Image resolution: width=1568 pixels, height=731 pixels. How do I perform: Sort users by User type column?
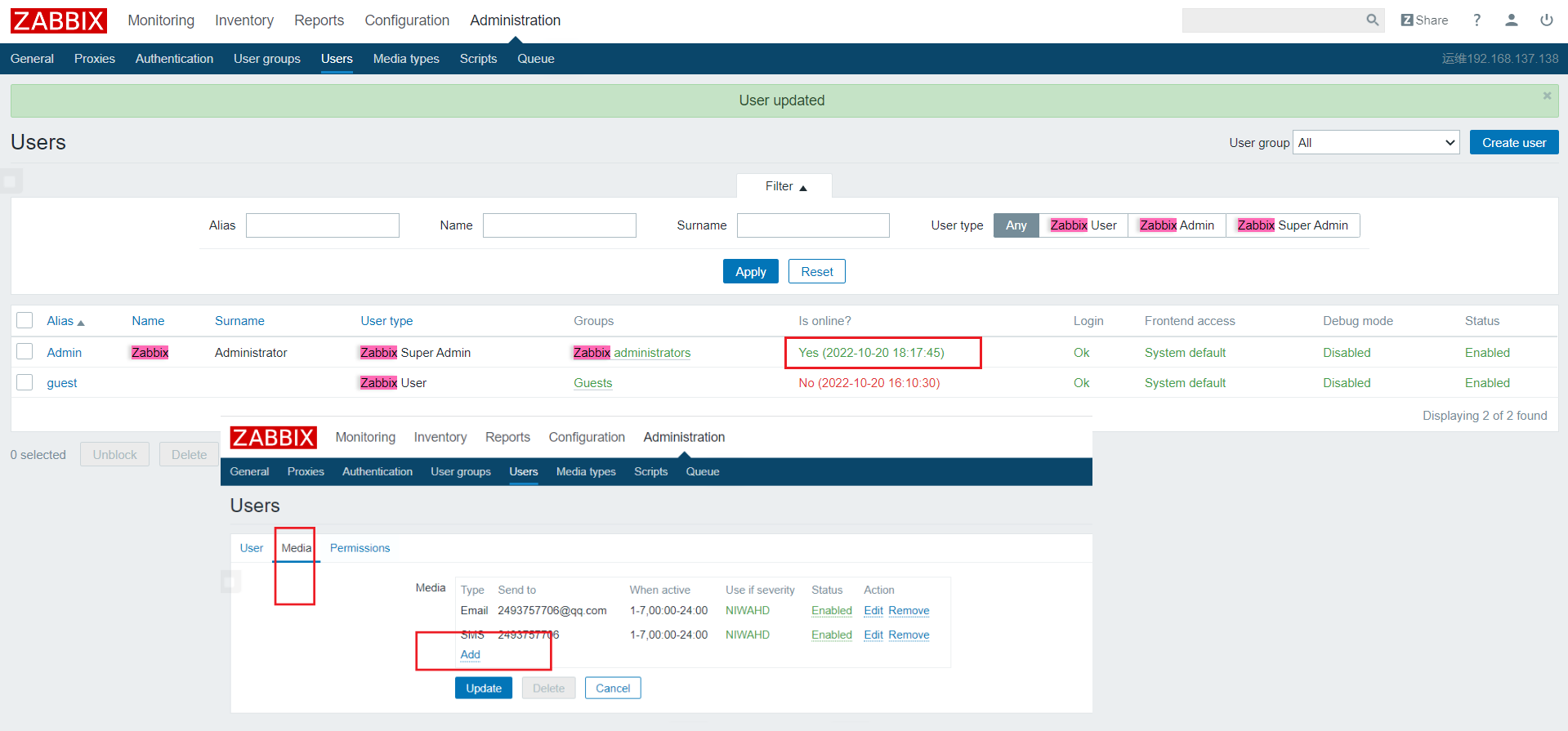pos(386,321)
